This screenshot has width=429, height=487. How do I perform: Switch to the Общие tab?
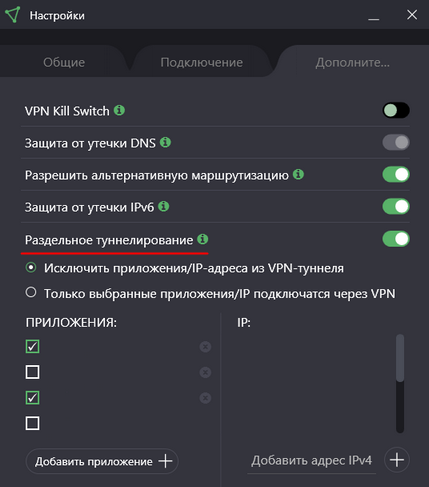click(64, 62)
